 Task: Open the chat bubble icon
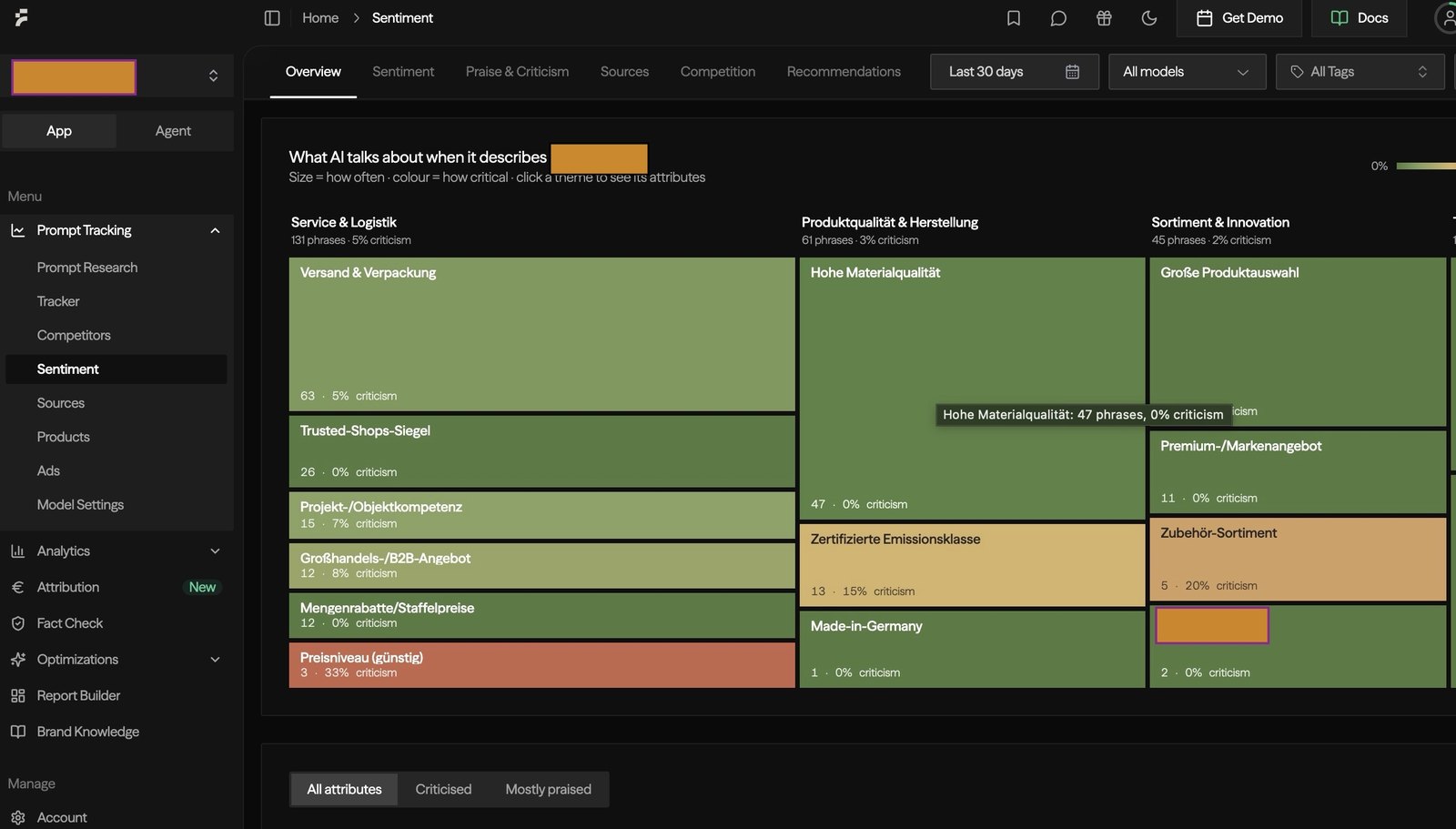click(x=1058, y=18)
